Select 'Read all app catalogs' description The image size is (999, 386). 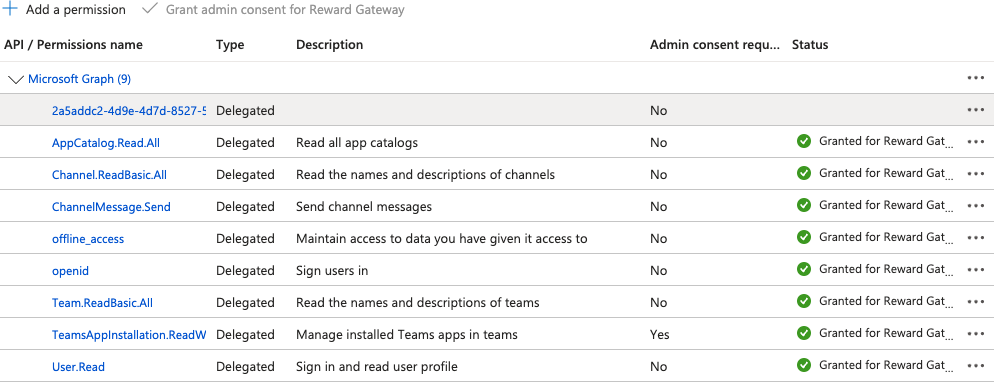pyautogui.click(x=357, y=143)
